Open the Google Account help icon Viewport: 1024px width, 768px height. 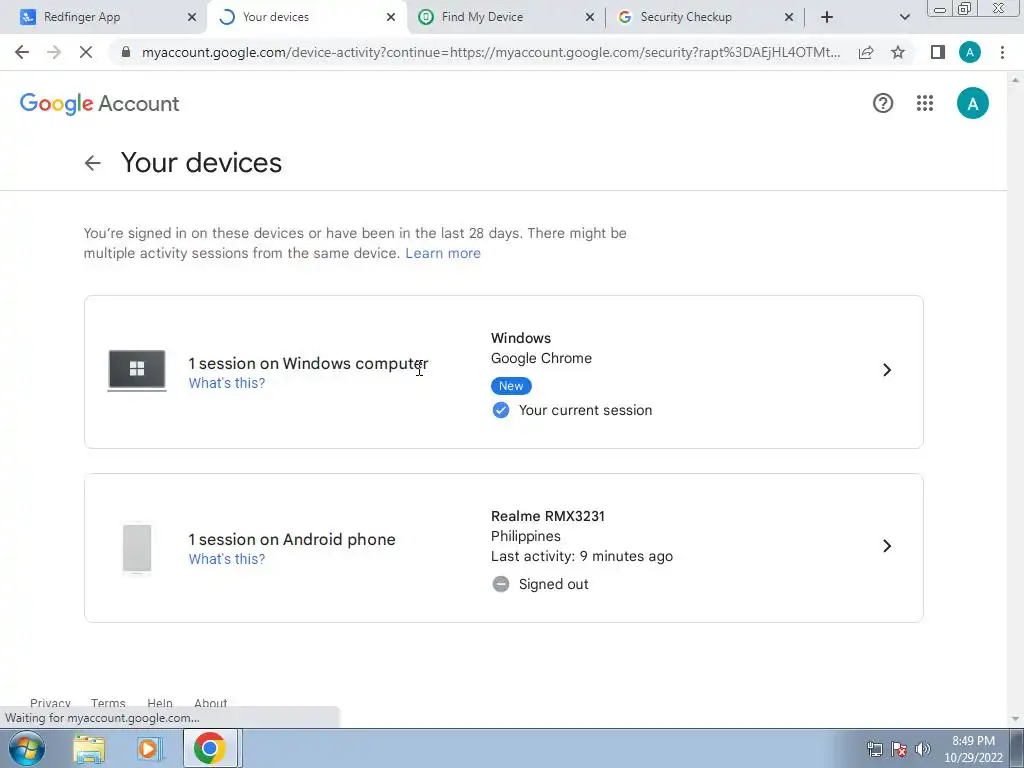point(883,103)
